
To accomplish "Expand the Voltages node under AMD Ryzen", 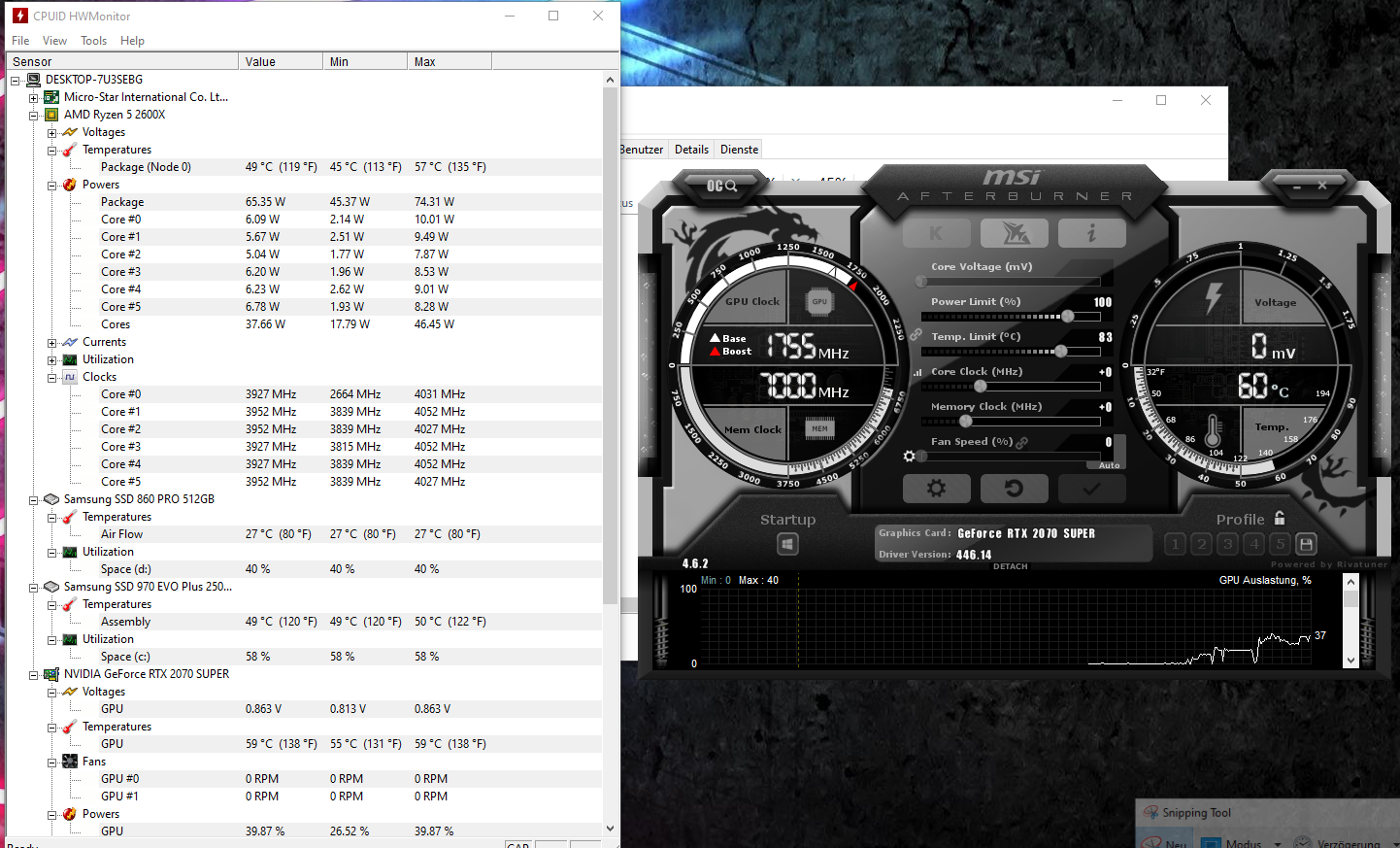I will pos(52,132).
